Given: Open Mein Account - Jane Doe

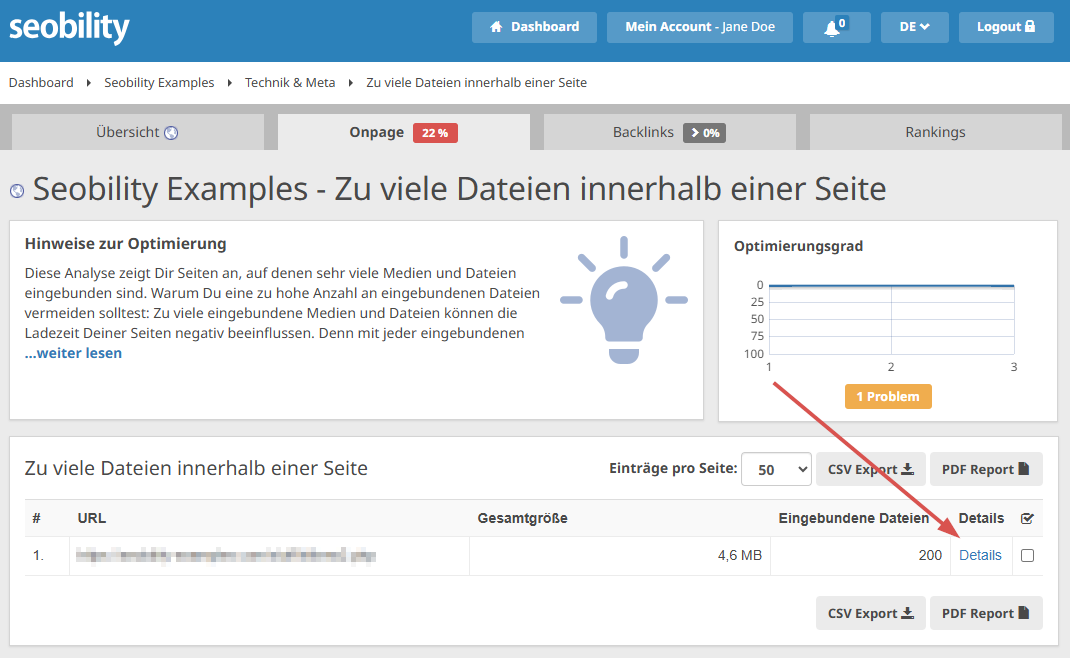Looking at the screenshot, I should 699,27.
